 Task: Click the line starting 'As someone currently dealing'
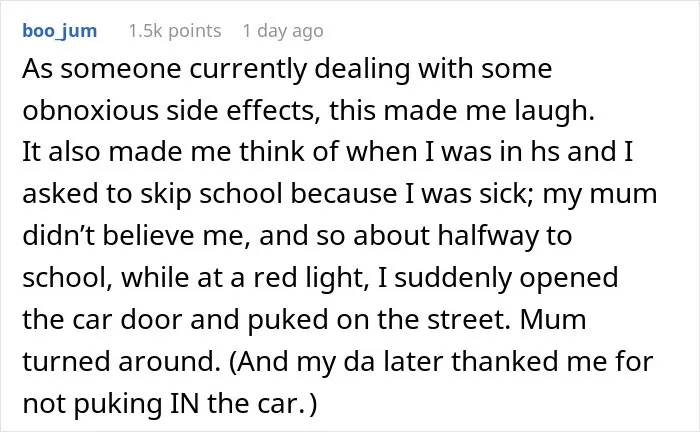[x=287, y=69]
